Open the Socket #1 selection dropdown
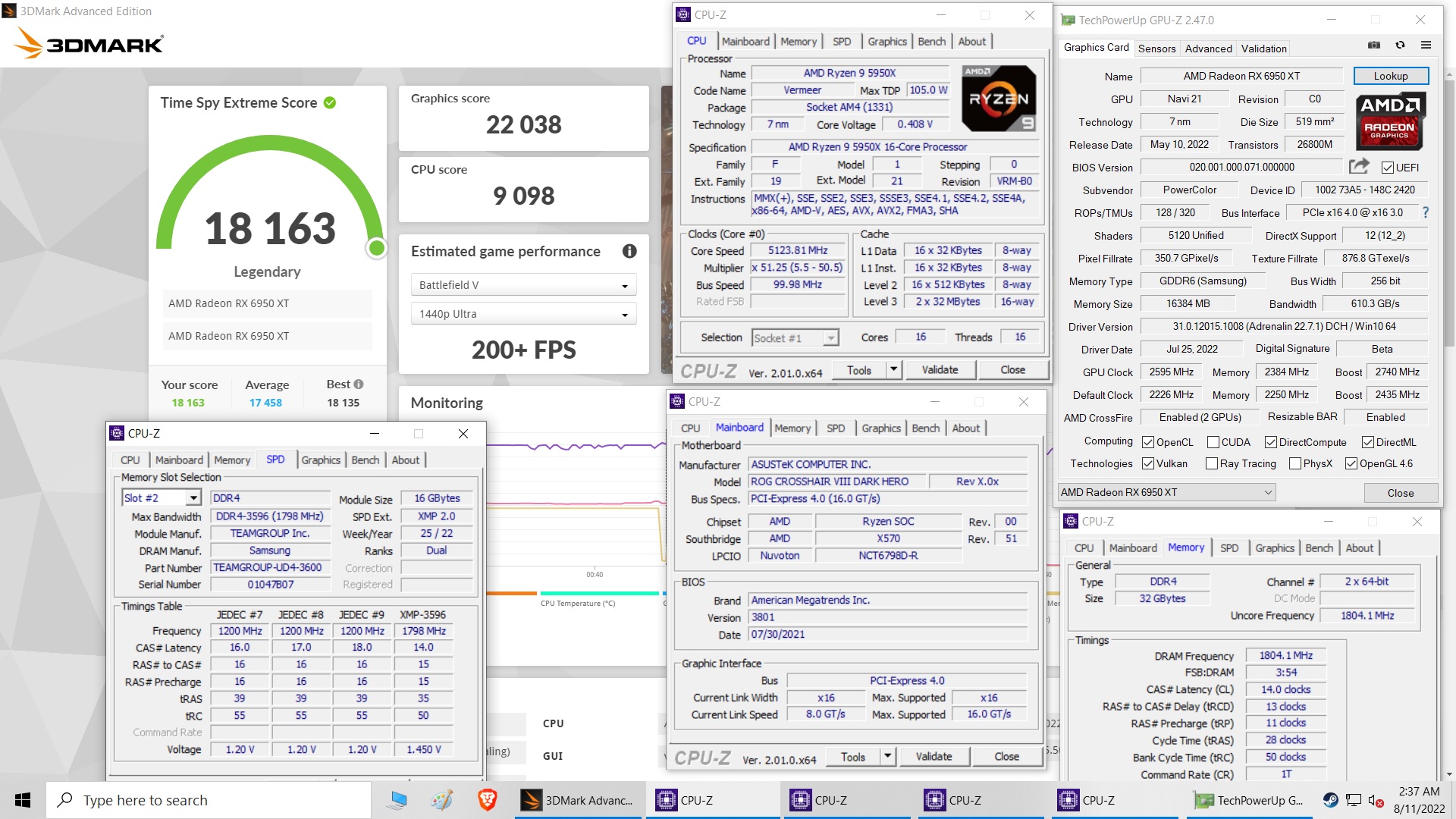1456x819 pixels. [x=795, y=338]
